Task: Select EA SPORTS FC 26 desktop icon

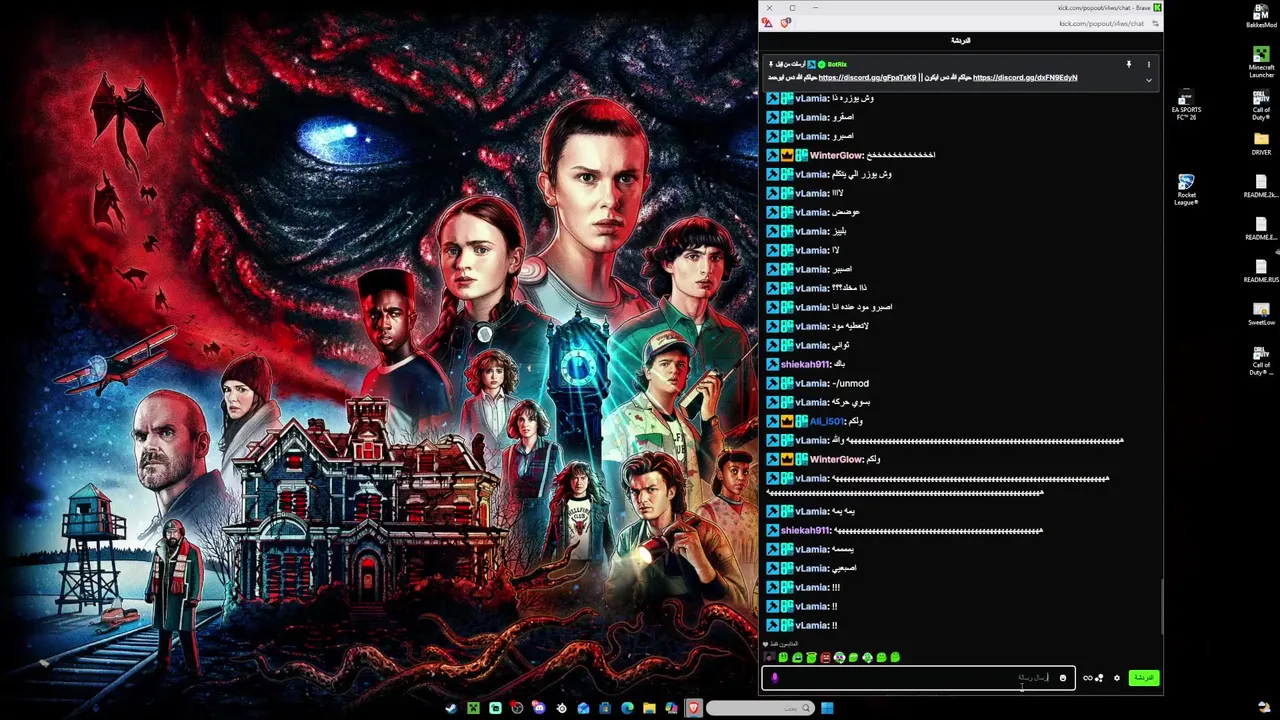Action: tap(1186, 105)
